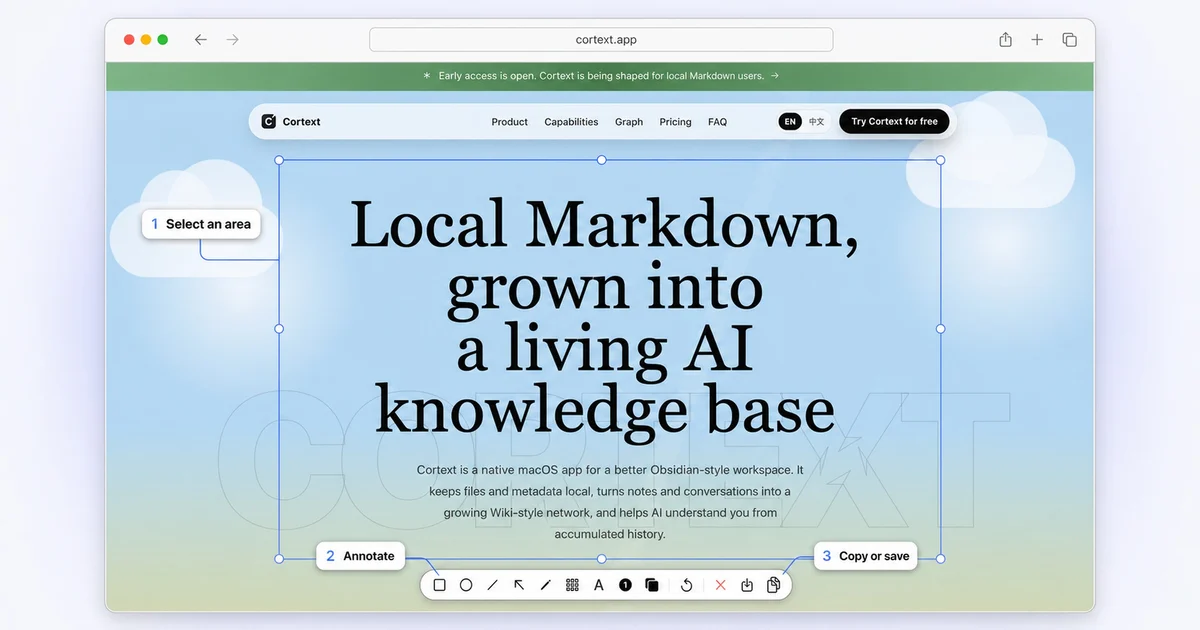Activate the freehand pen tool
The image size is (1200, 630).
(545, 585)
